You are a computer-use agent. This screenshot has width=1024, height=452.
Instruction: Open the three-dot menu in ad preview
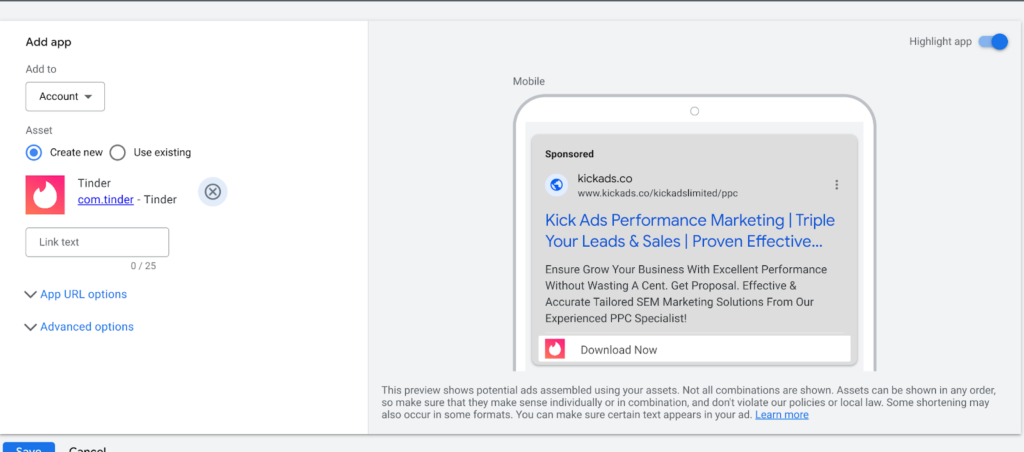(837, 185)
